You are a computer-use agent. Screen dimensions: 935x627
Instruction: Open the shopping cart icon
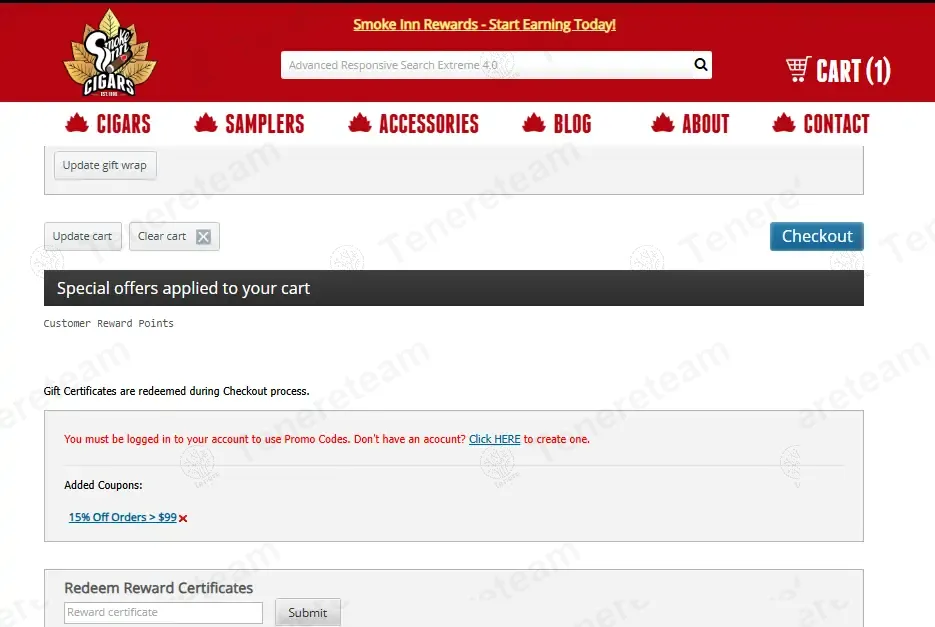tap(797, 70)
